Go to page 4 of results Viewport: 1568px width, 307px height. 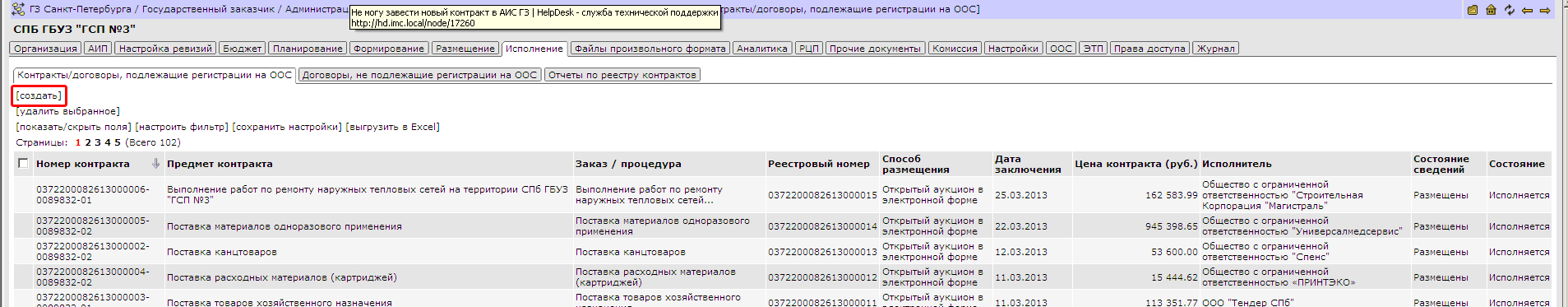(x=108, y=142)
